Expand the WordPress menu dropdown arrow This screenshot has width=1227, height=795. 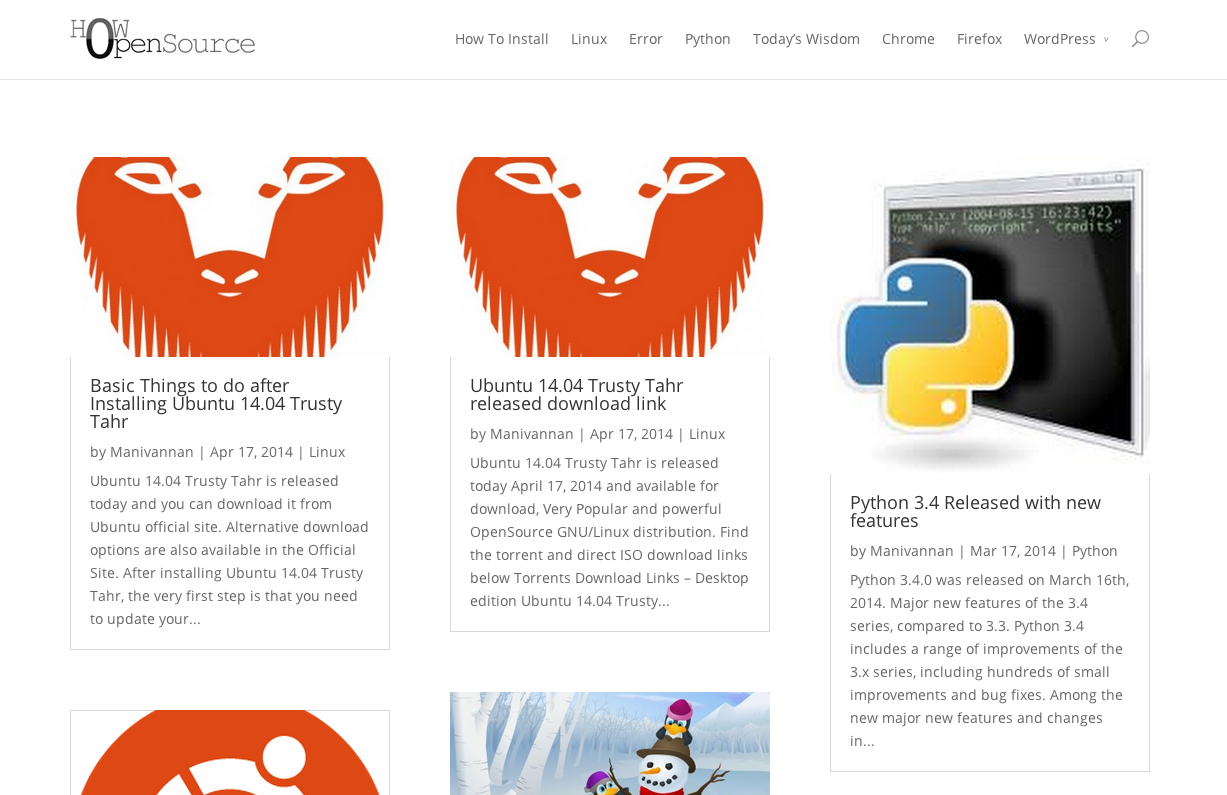pos(1106,40)
